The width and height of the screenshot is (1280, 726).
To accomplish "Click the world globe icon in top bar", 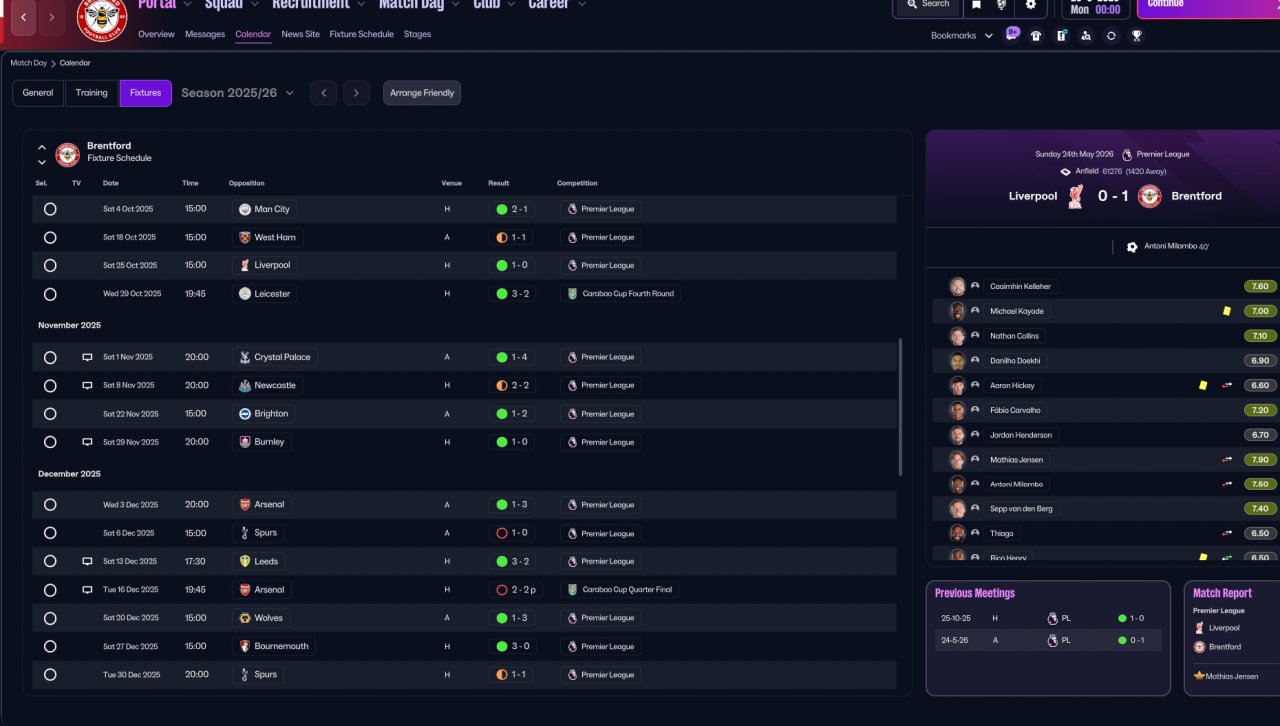I will [1002, 5].
